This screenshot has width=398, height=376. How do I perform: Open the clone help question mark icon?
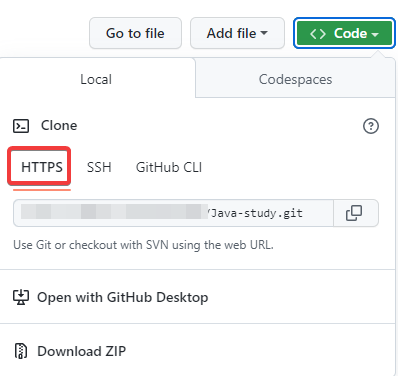tap(371, 126)
